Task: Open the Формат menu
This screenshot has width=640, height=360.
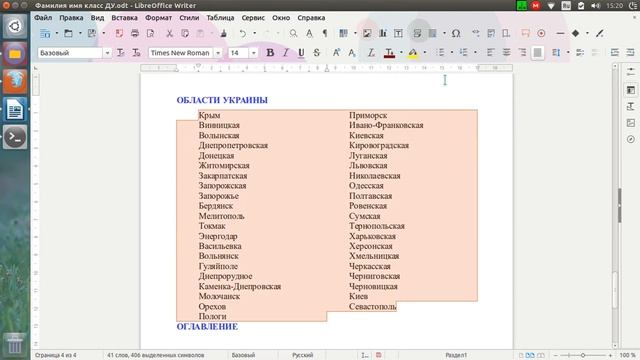Action: click(x=158, y=18)
